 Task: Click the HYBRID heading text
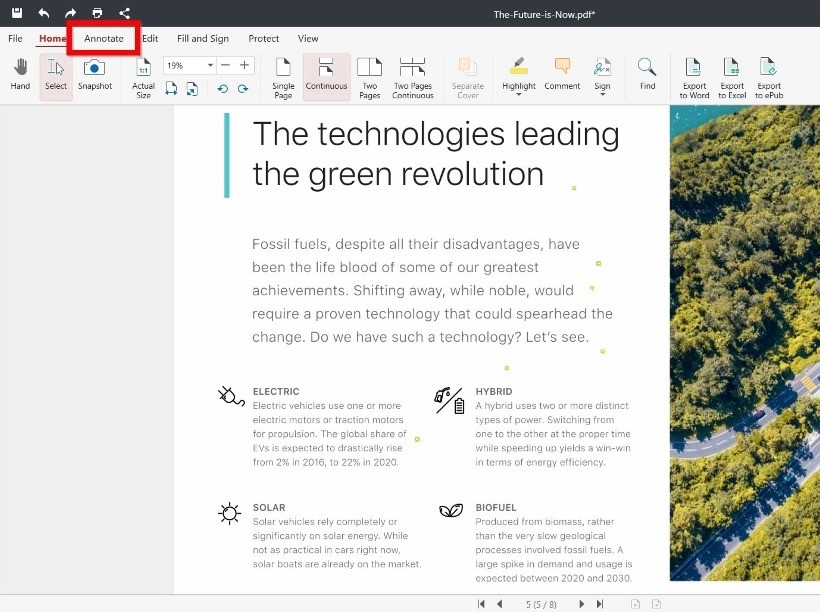click(x=494, y=391)
